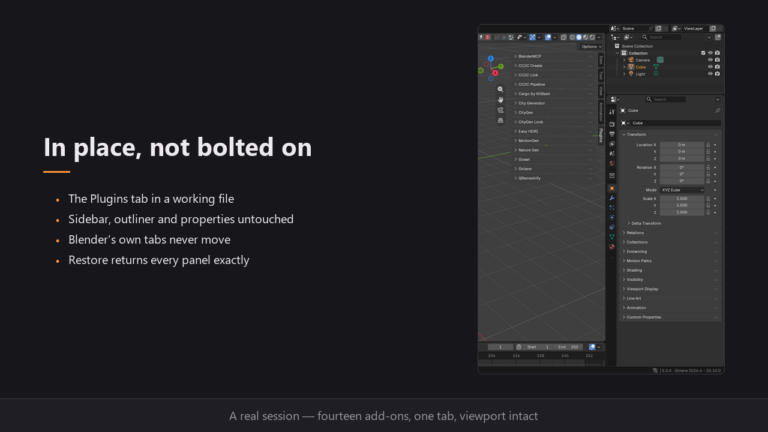Open the Material properties tab icon

612,247
